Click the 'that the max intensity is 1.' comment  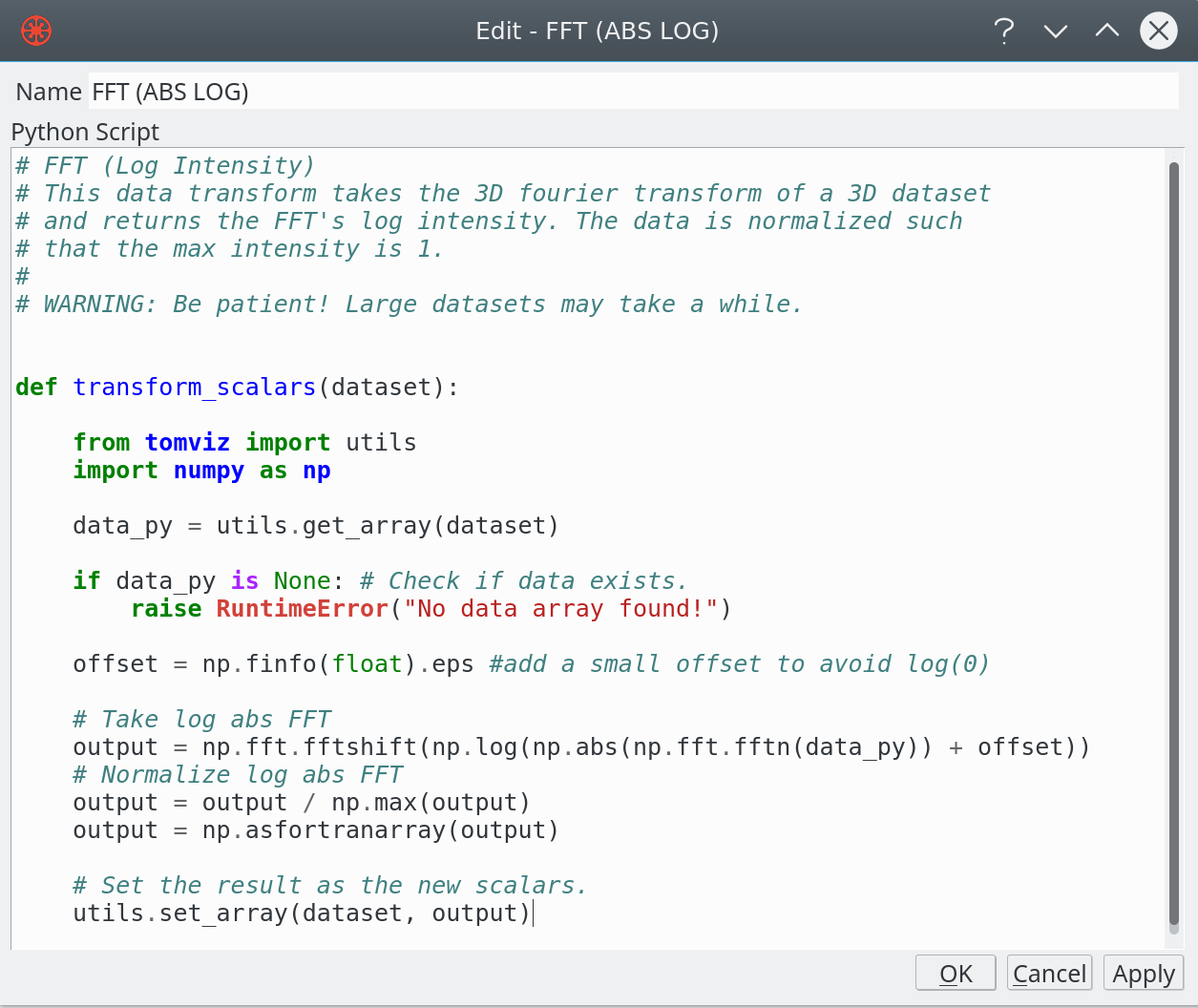229,249
